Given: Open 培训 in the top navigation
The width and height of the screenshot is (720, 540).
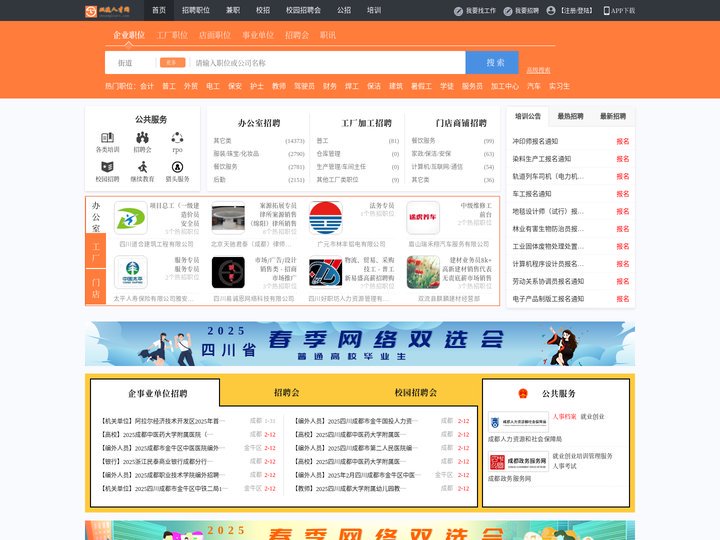Looking at the screenshot, I should point(374,10).
